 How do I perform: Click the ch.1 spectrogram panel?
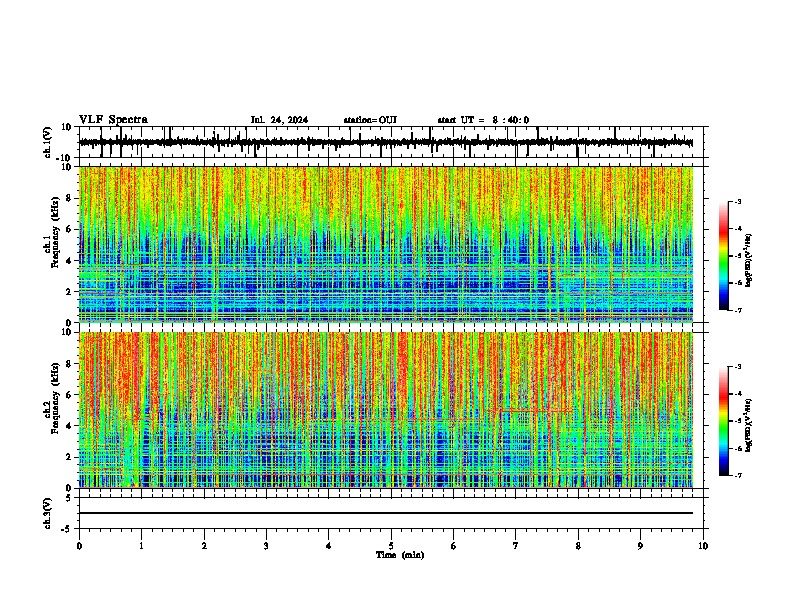(386, 244)
